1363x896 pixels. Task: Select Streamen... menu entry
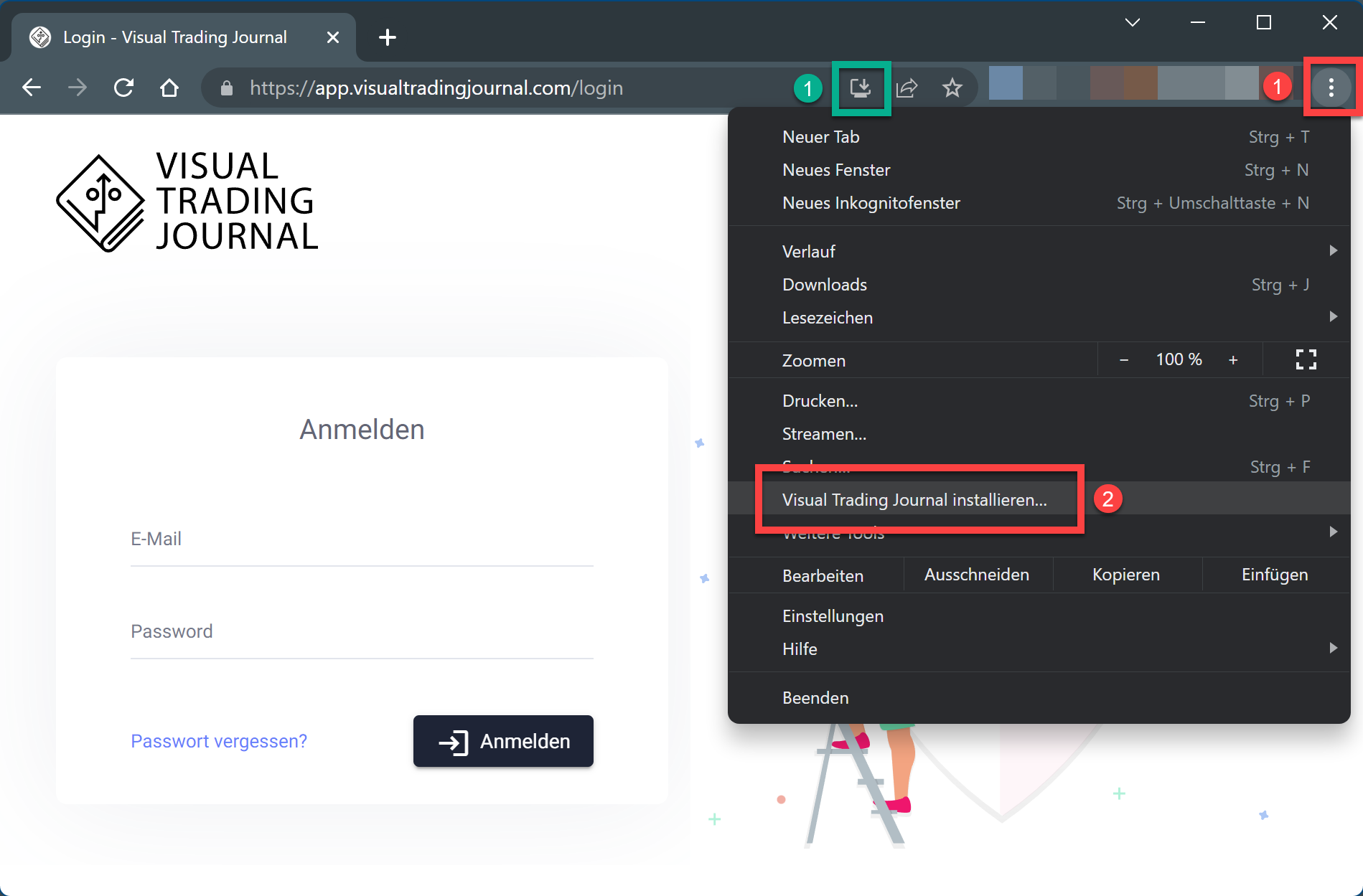pyautogui.click(x=1039, y=434)
